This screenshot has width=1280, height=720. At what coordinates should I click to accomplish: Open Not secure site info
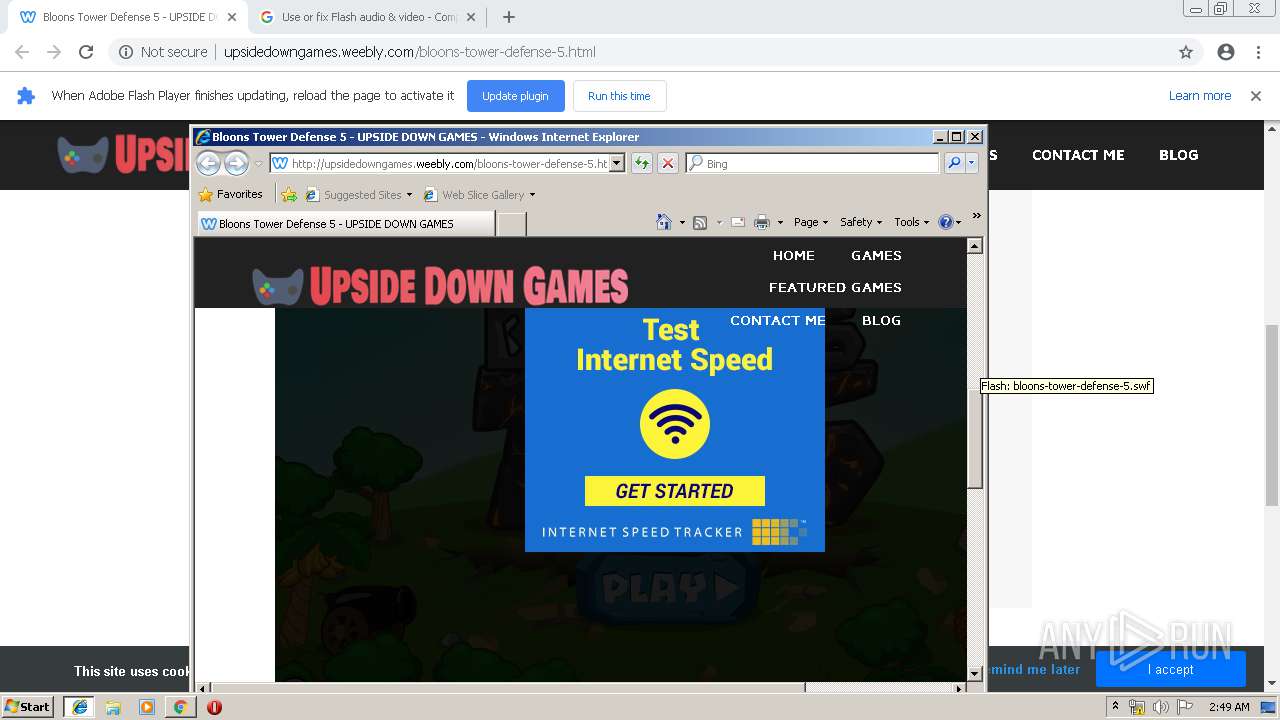(163, 52)
